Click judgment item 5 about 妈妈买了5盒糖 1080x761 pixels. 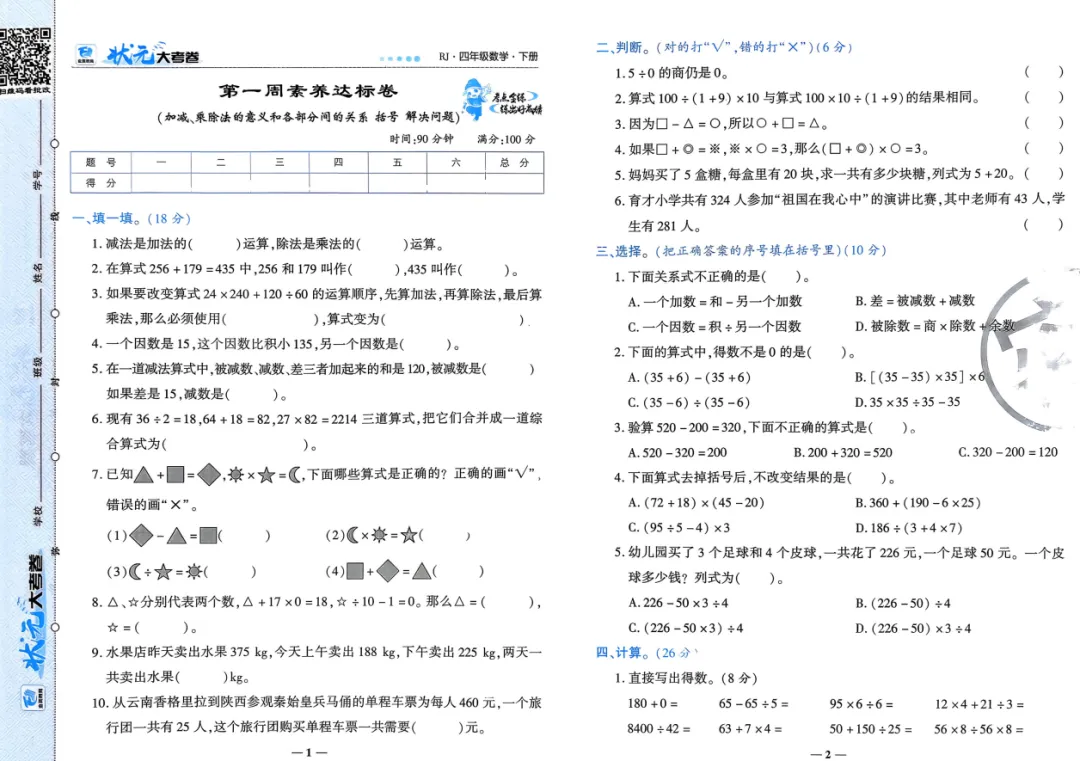click(x=839, y=174)
